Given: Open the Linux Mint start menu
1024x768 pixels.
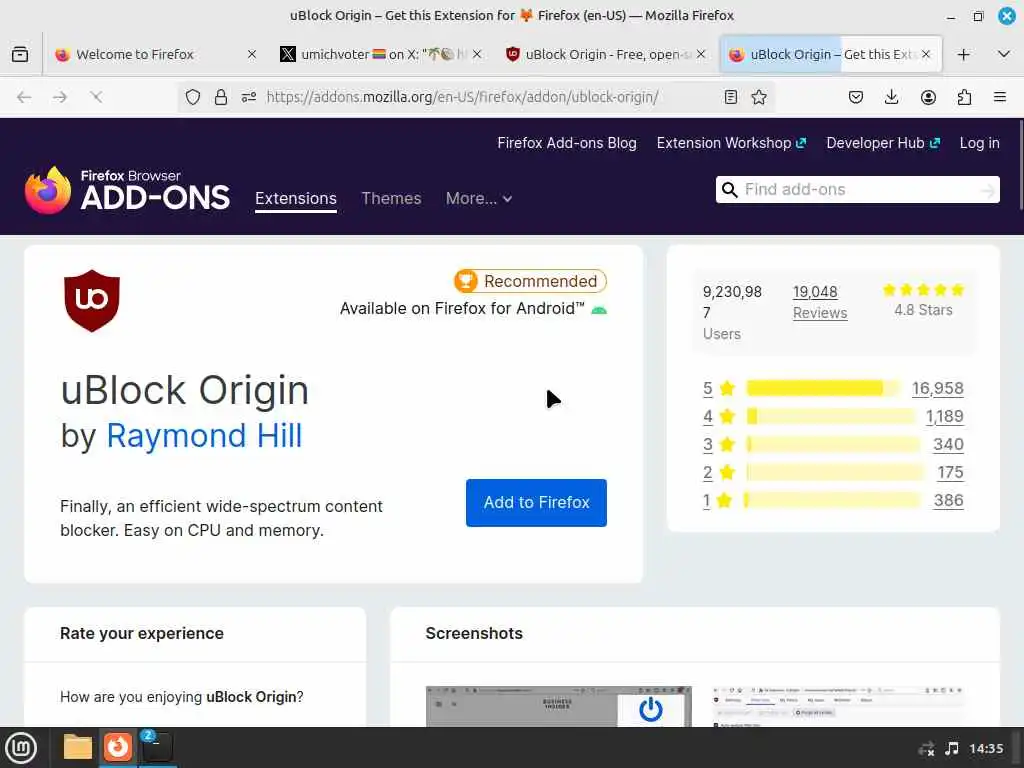Looking at the screenshot, I should coord(21,748).
